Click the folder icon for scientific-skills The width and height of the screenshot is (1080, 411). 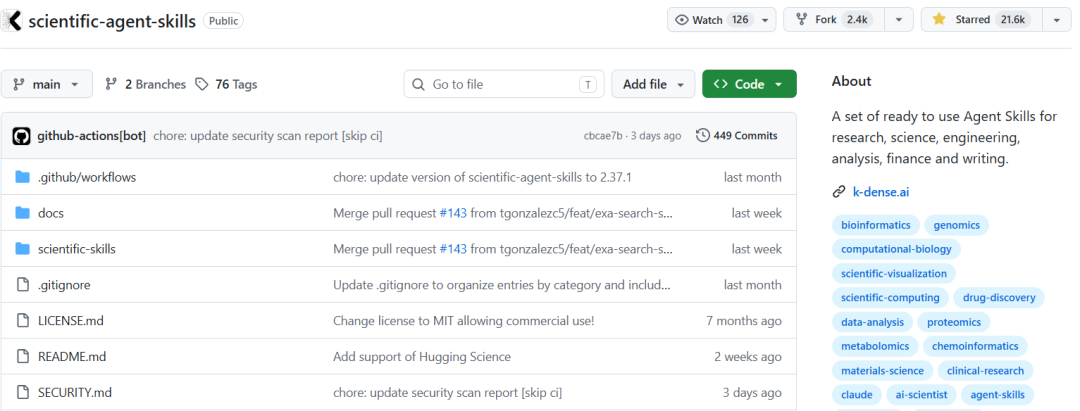[23, 249]
